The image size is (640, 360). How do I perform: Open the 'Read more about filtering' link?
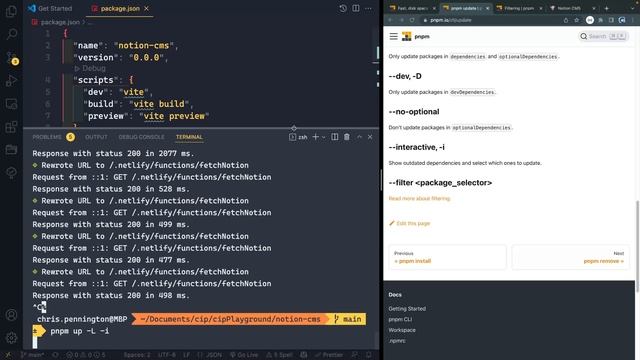(419, 198)
